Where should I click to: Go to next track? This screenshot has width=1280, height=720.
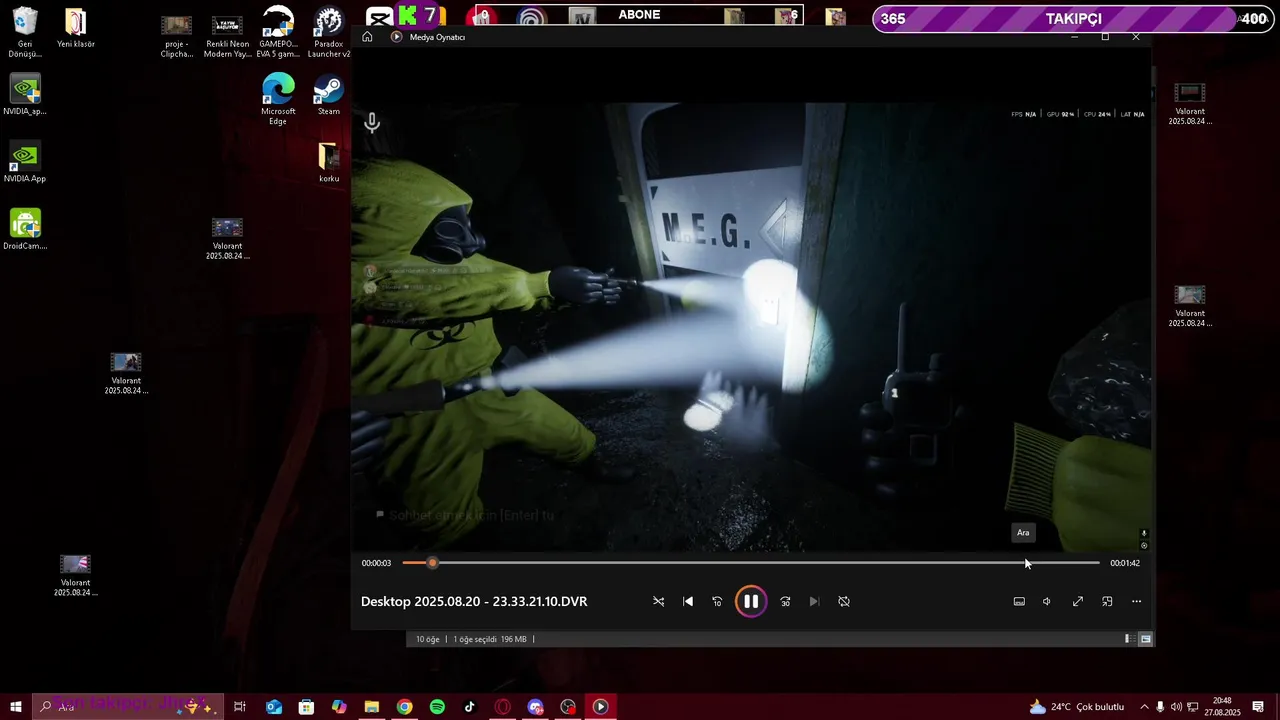coord(814,601)
